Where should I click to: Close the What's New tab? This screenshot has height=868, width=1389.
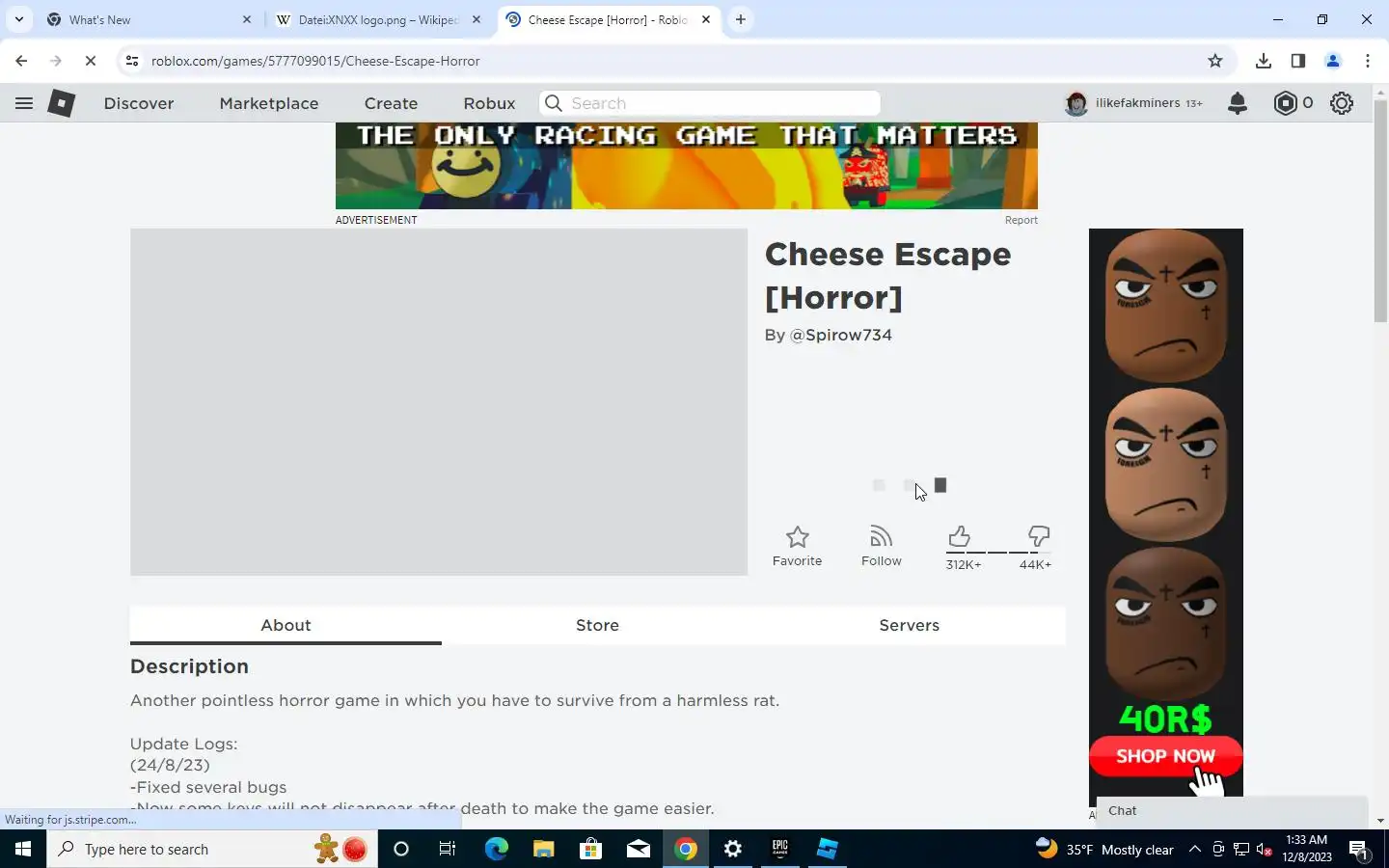point(247,19)
